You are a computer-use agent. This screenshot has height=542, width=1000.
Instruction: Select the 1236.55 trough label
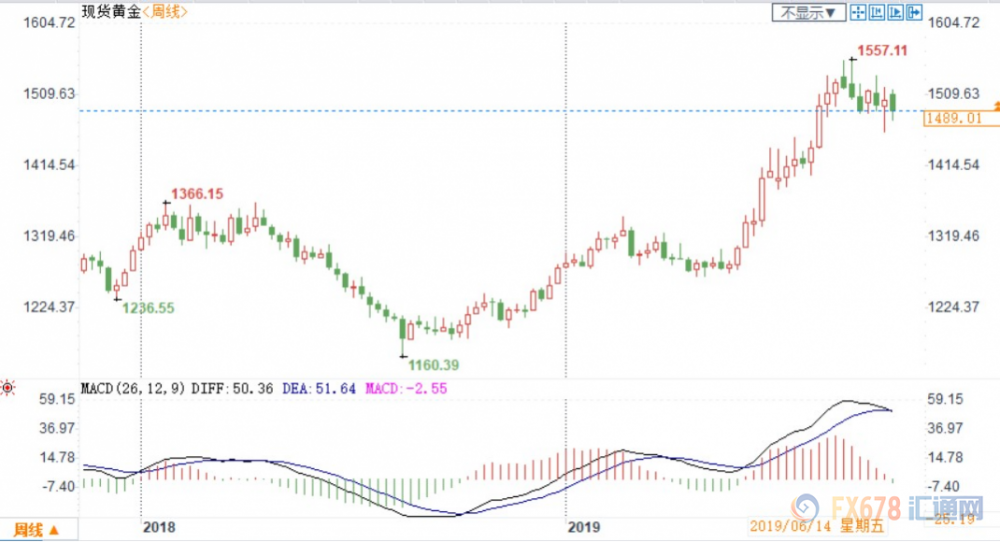click(x=148, y=308)
